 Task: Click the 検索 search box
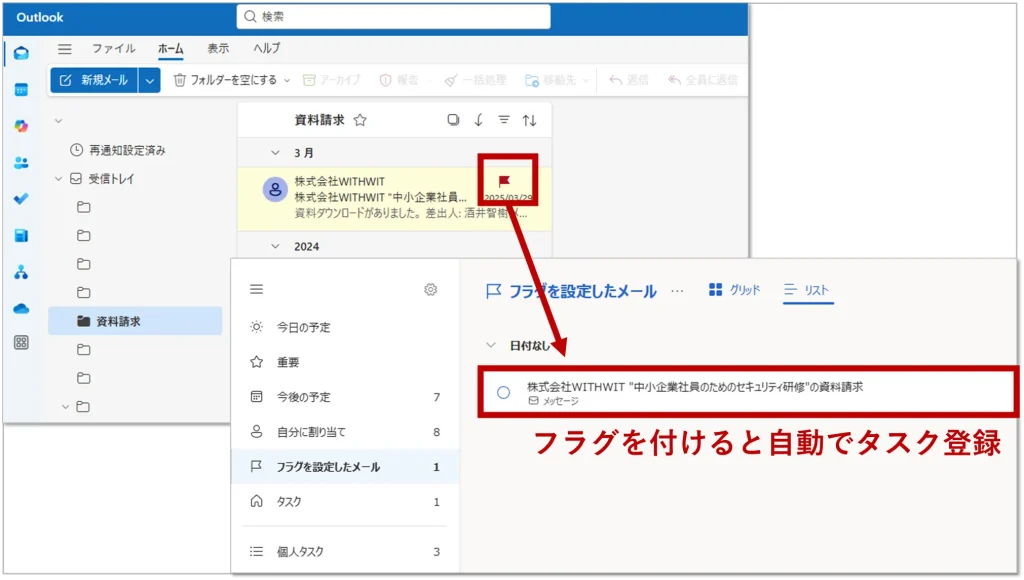coord(393,17)
